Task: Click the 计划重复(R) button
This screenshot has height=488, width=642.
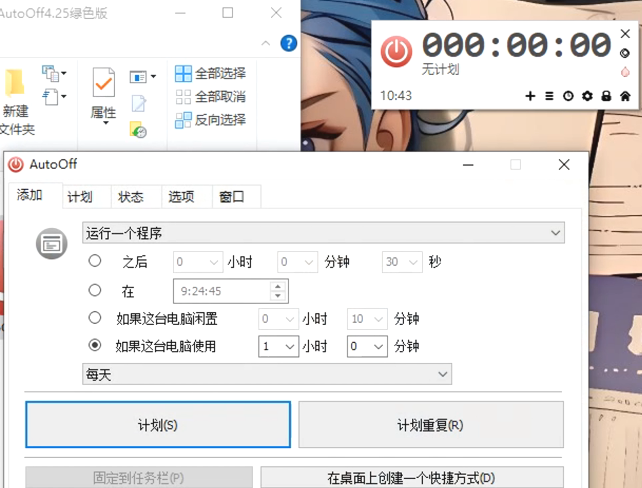Action: 431,425
